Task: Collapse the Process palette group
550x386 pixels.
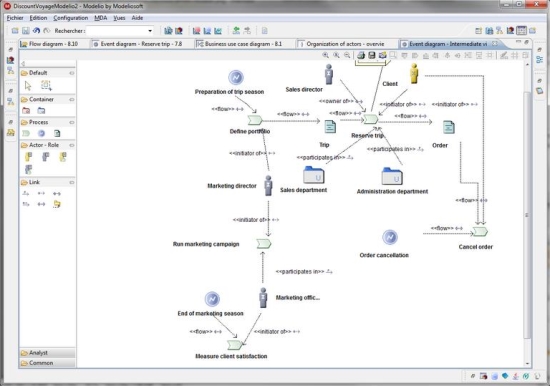Action: click(72, 122)
